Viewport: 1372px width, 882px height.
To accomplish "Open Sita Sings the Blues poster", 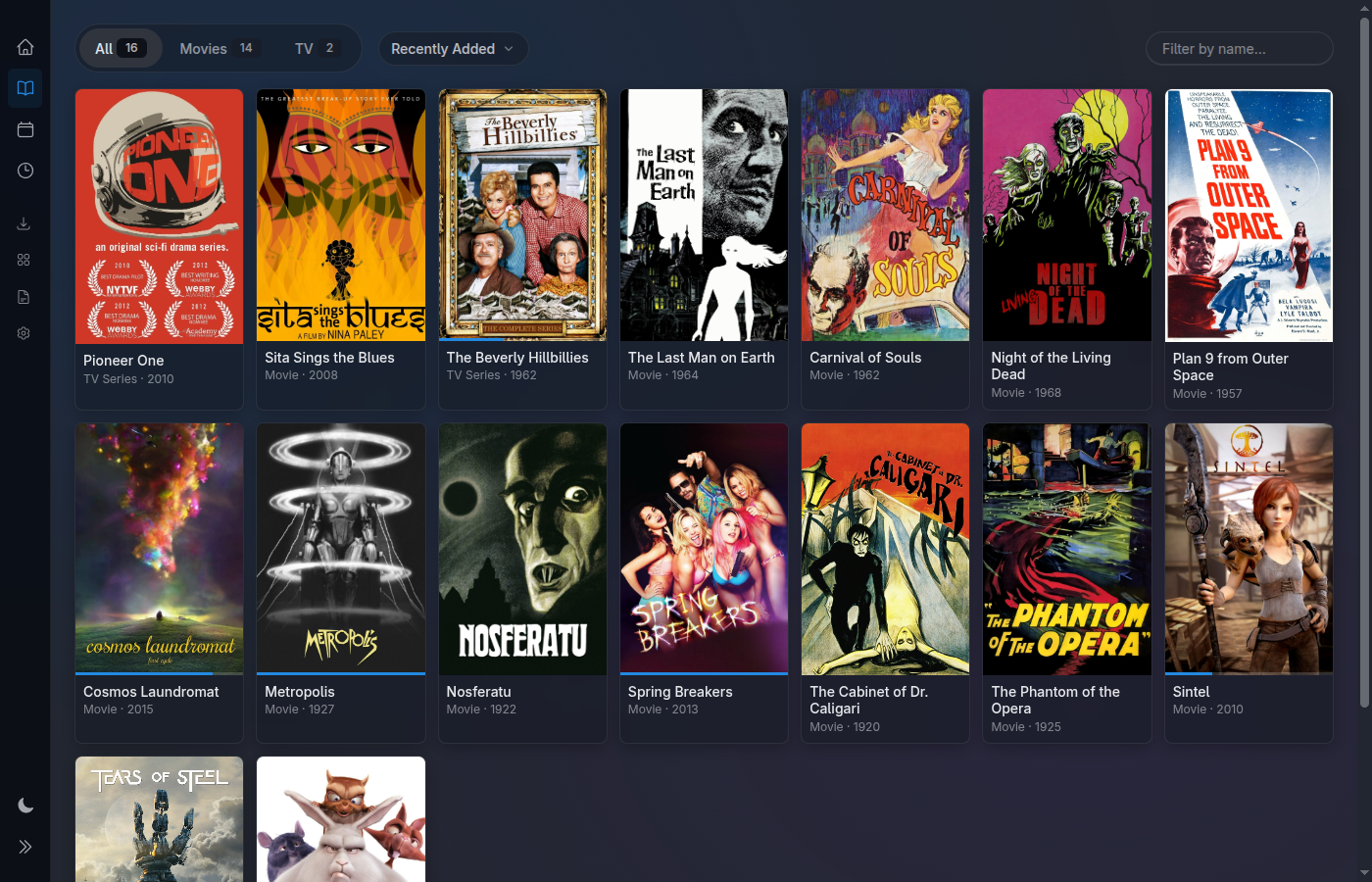I will [341, 215].
